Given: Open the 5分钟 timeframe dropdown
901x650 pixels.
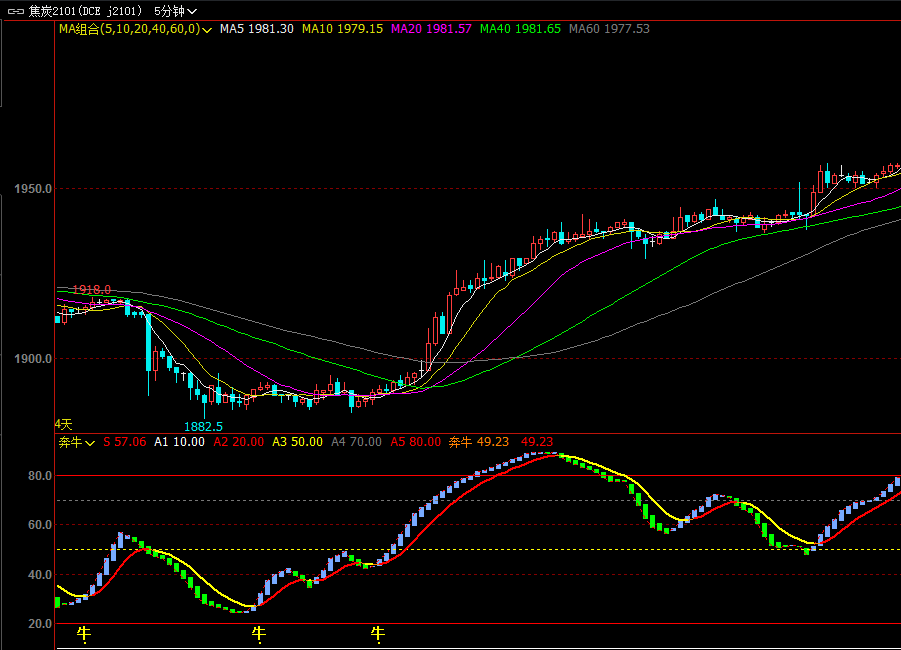Looking at the screenshot, I should click(175, 11).
